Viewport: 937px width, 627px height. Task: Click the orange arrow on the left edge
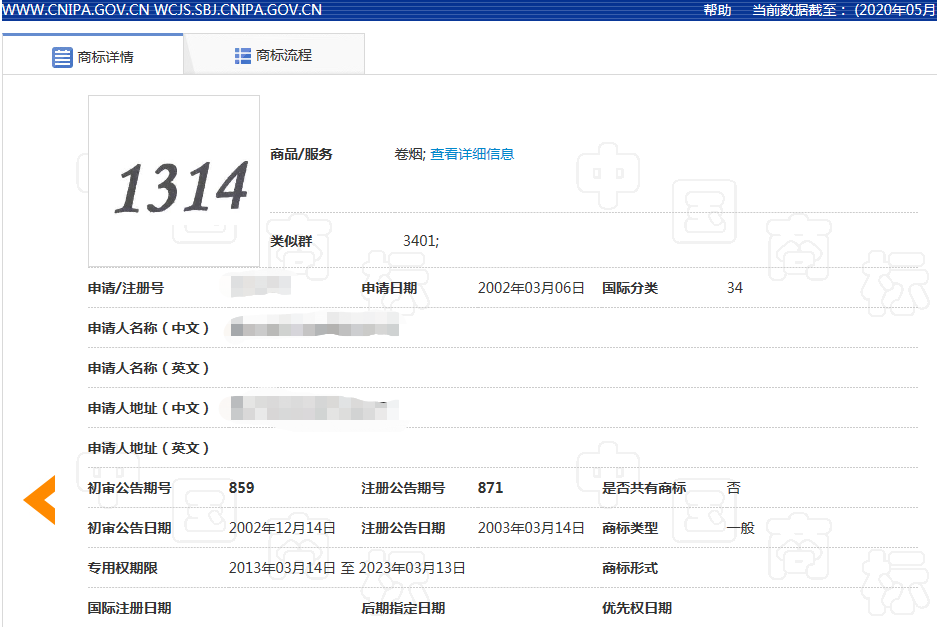39,498
